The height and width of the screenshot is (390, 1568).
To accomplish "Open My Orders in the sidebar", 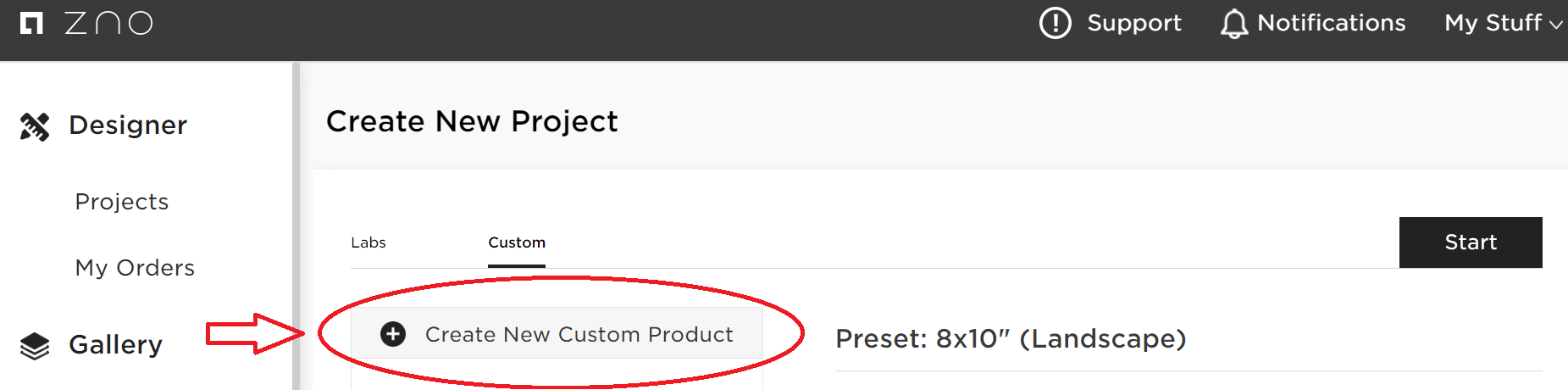I will point(135,268).
